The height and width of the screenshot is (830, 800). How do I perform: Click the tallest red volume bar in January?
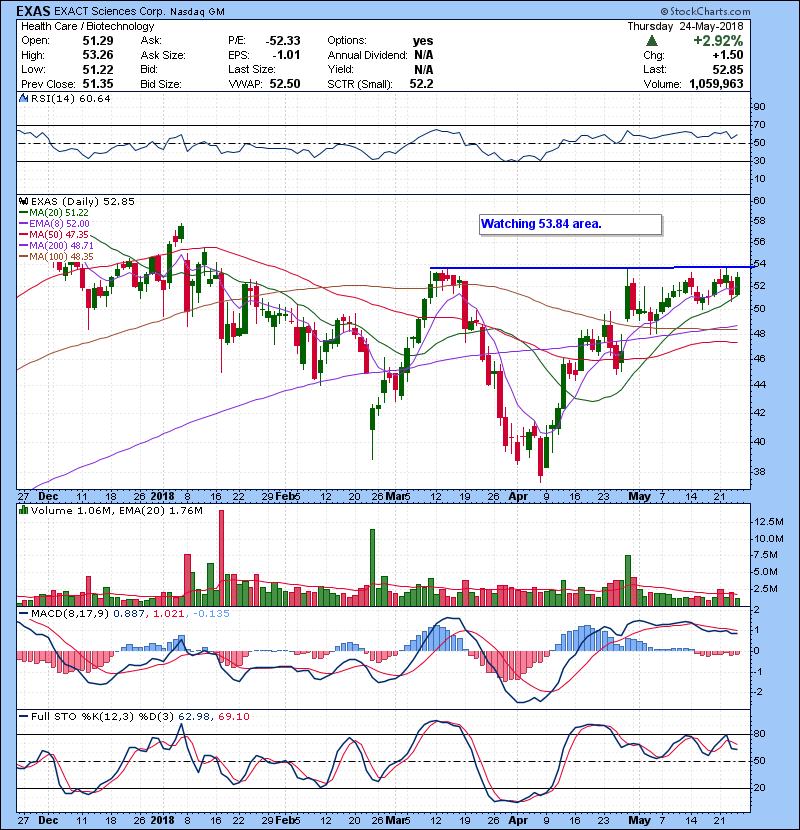[x=221, y=558]
